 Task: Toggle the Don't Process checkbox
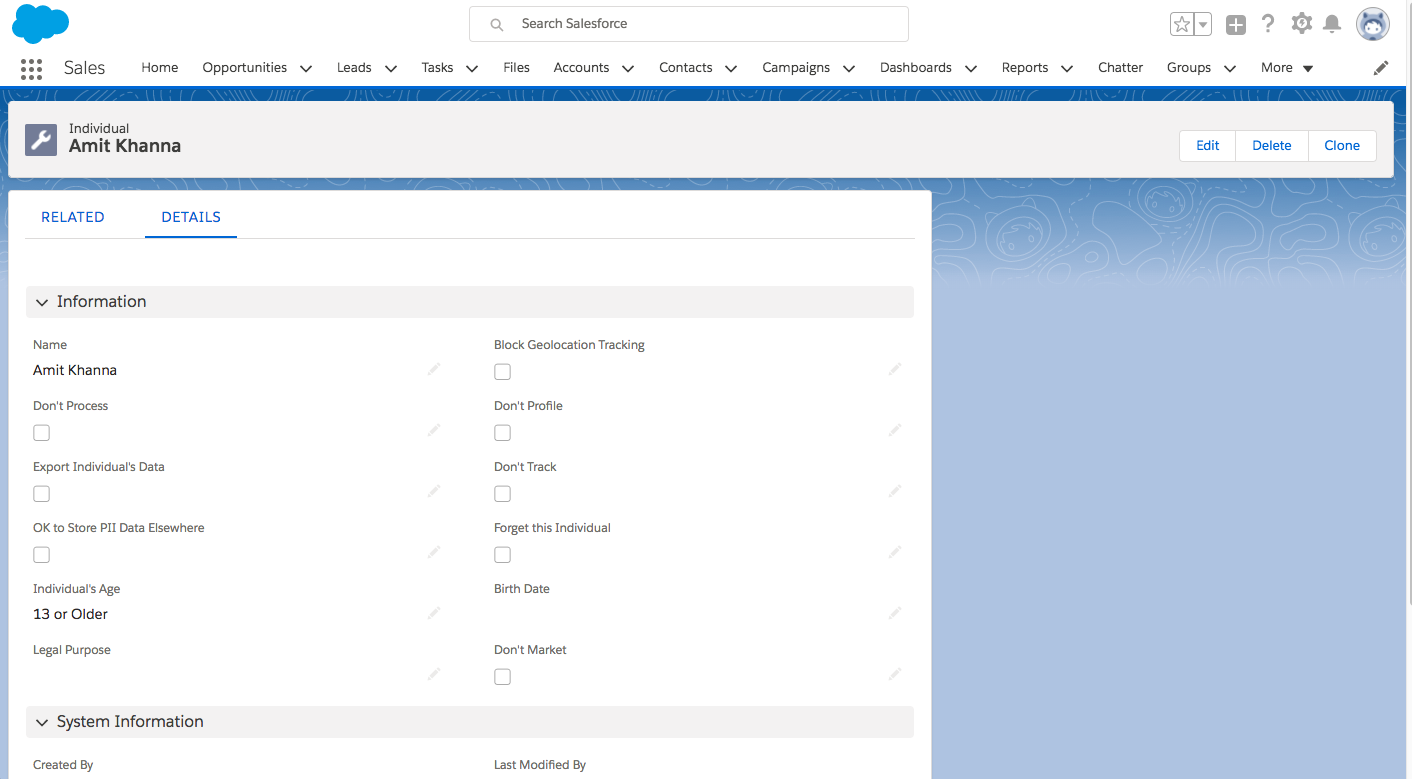tap(41, 433)
